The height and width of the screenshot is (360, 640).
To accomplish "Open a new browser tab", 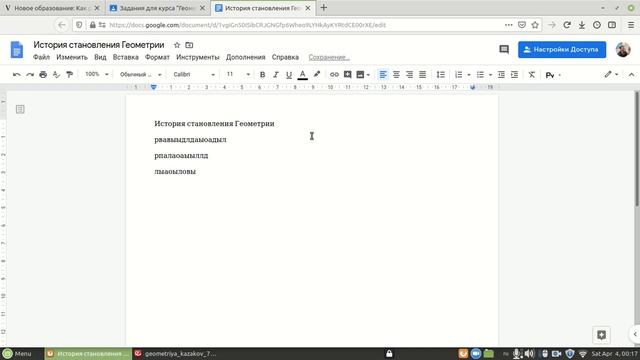I will (x=324, y=7).
